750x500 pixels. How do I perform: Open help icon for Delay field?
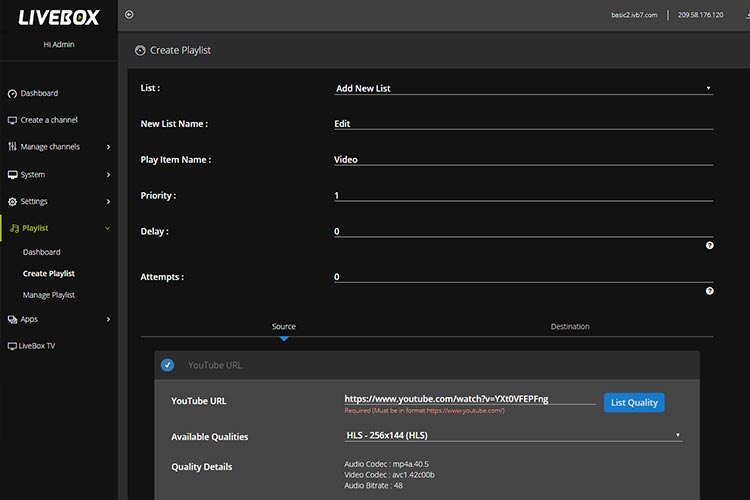(709, 245)
